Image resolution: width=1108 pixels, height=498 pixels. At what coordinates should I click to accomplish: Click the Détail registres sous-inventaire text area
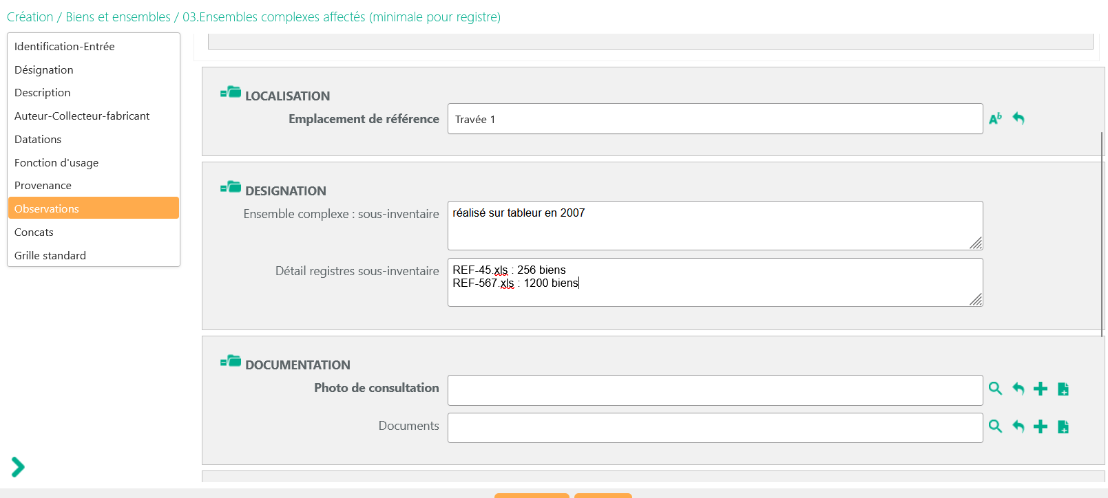[x=714, y=283]
